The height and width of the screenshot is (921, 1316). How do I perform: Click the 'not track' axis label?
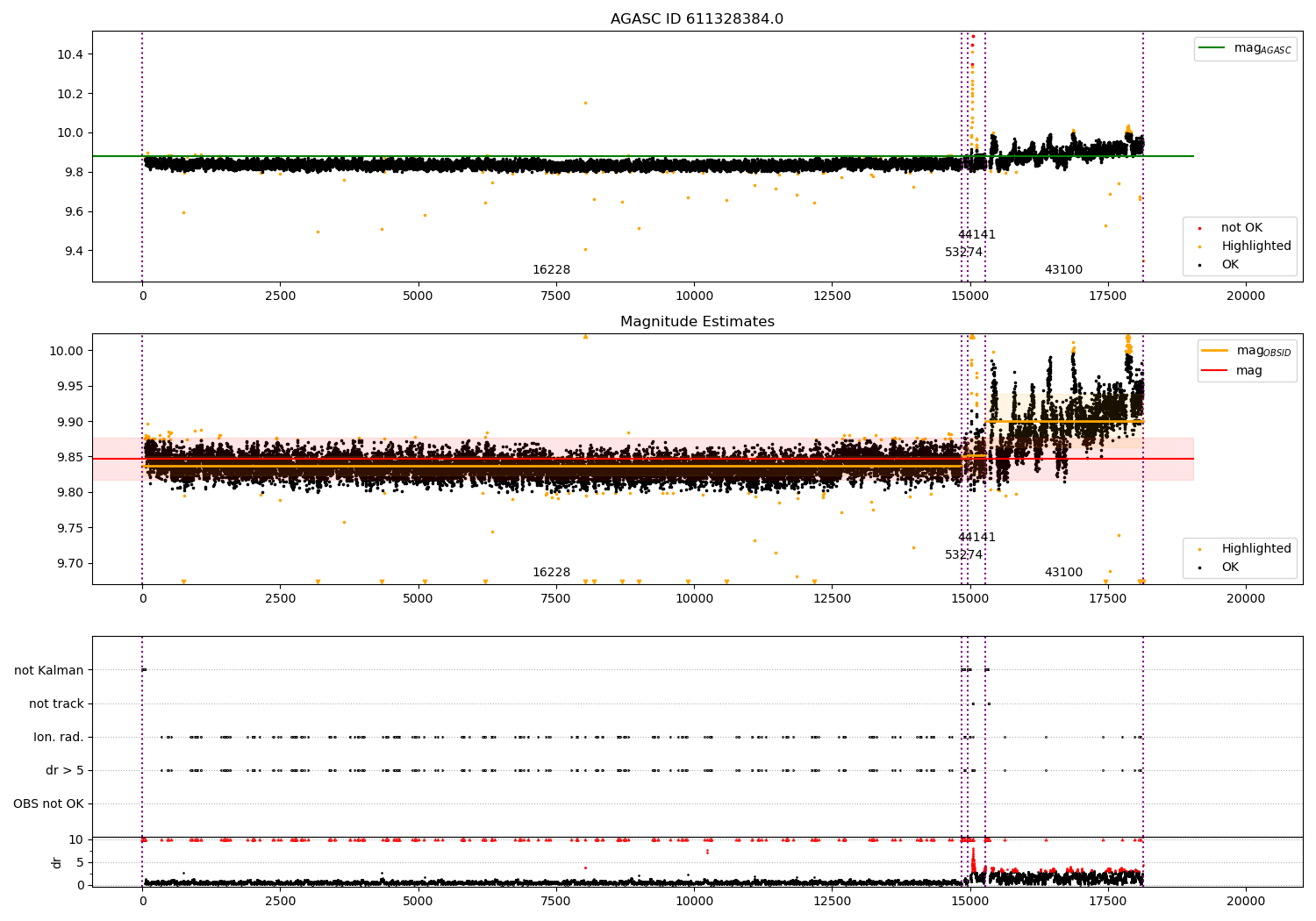[56, 704]
